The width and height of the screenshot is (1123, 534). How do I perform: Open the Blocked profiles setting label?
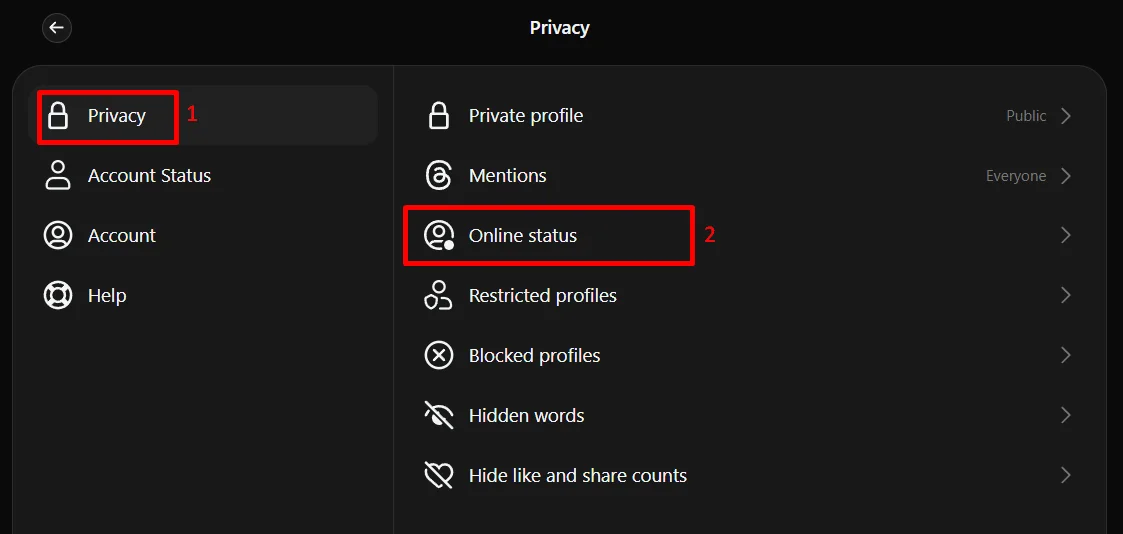pyautogui.click(x=534, y=356)
